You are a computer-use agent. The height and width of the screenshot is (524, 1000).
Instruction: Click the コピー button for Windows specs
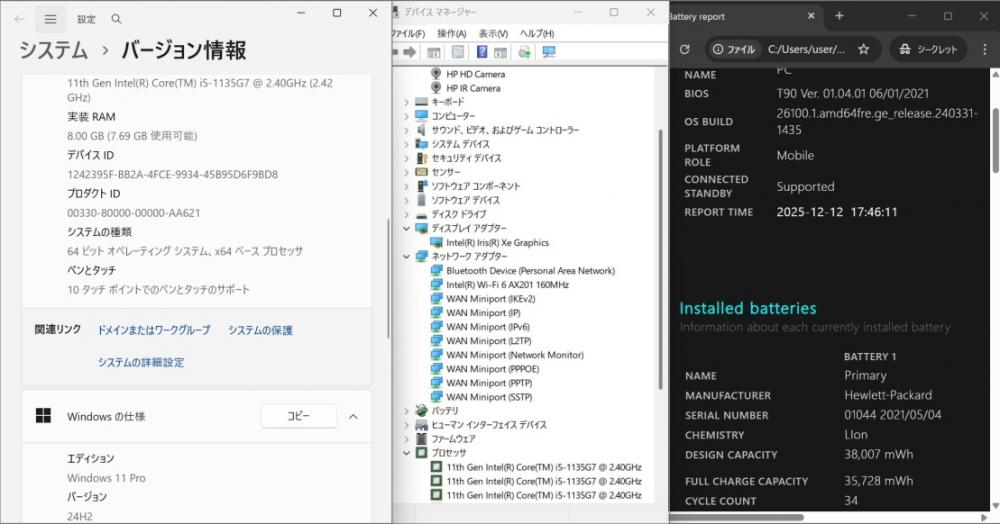point(298,416)
